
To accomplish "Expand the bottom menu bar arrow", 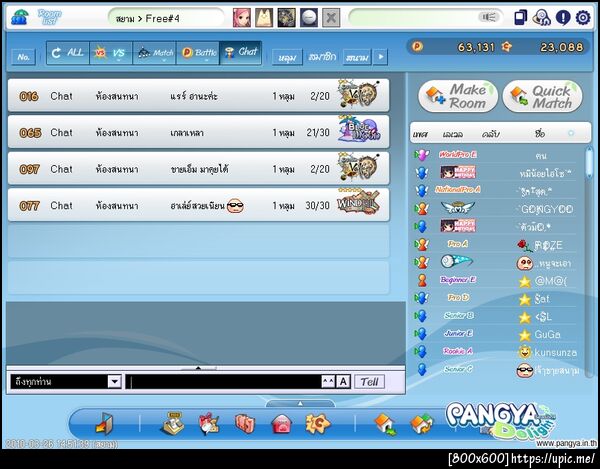I will (x=300, y=403).
